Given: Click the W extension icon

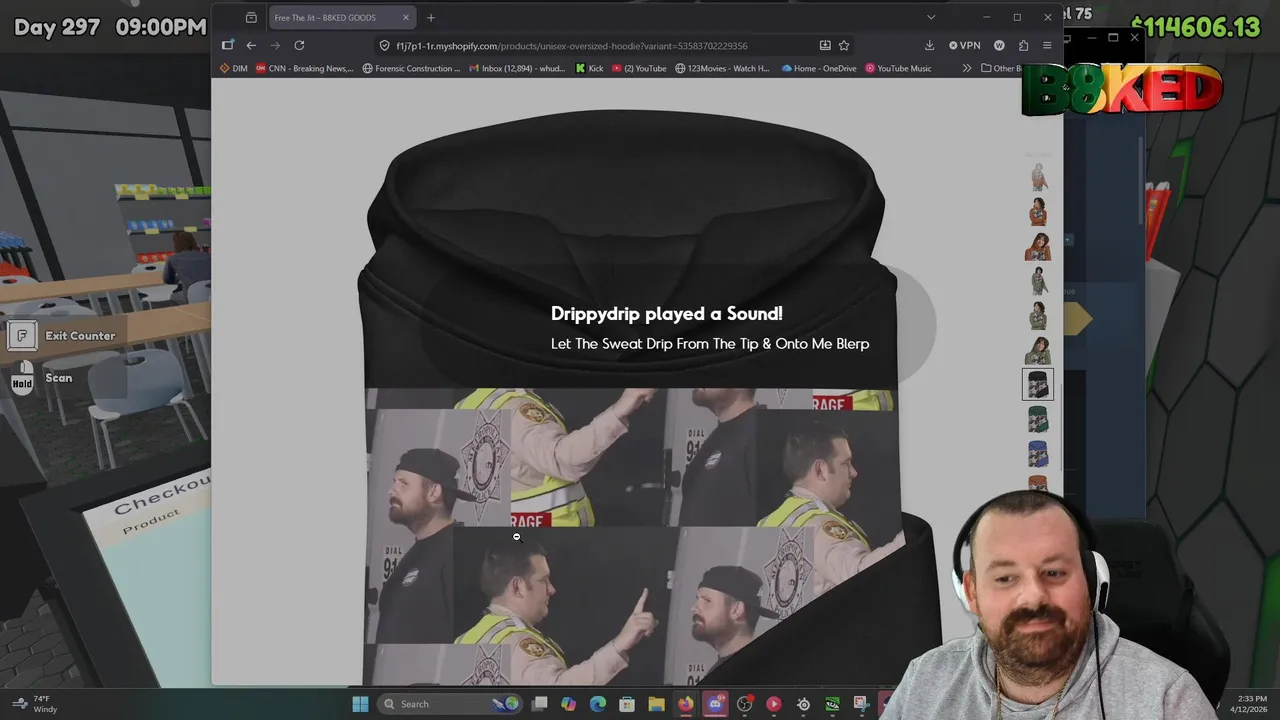Looking at the screenshot, I should click(x=999, y=45).
